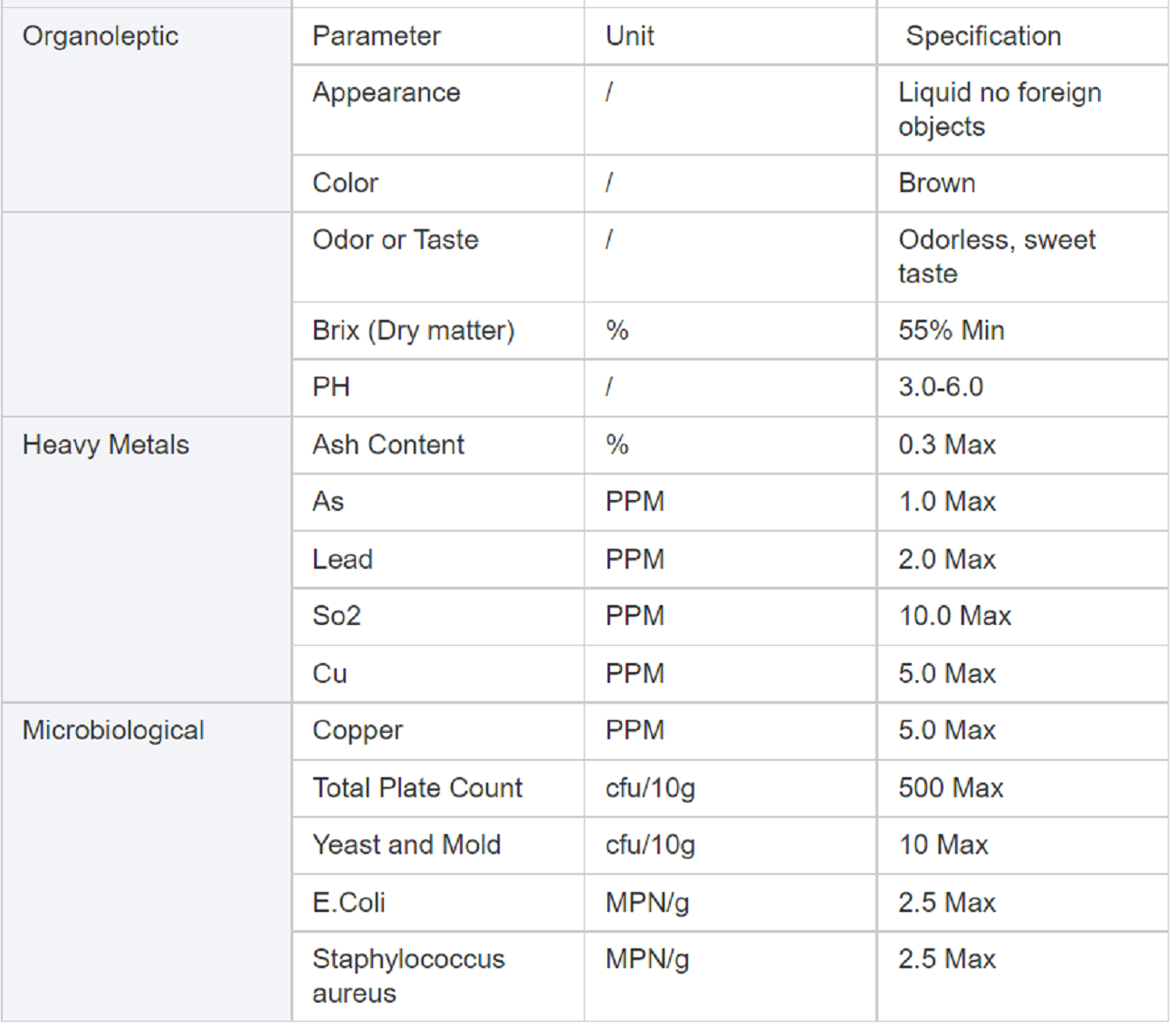1176x1028 pixels.
Task: Select the Total Plate Count cell
Action: [x=438, y=788]
